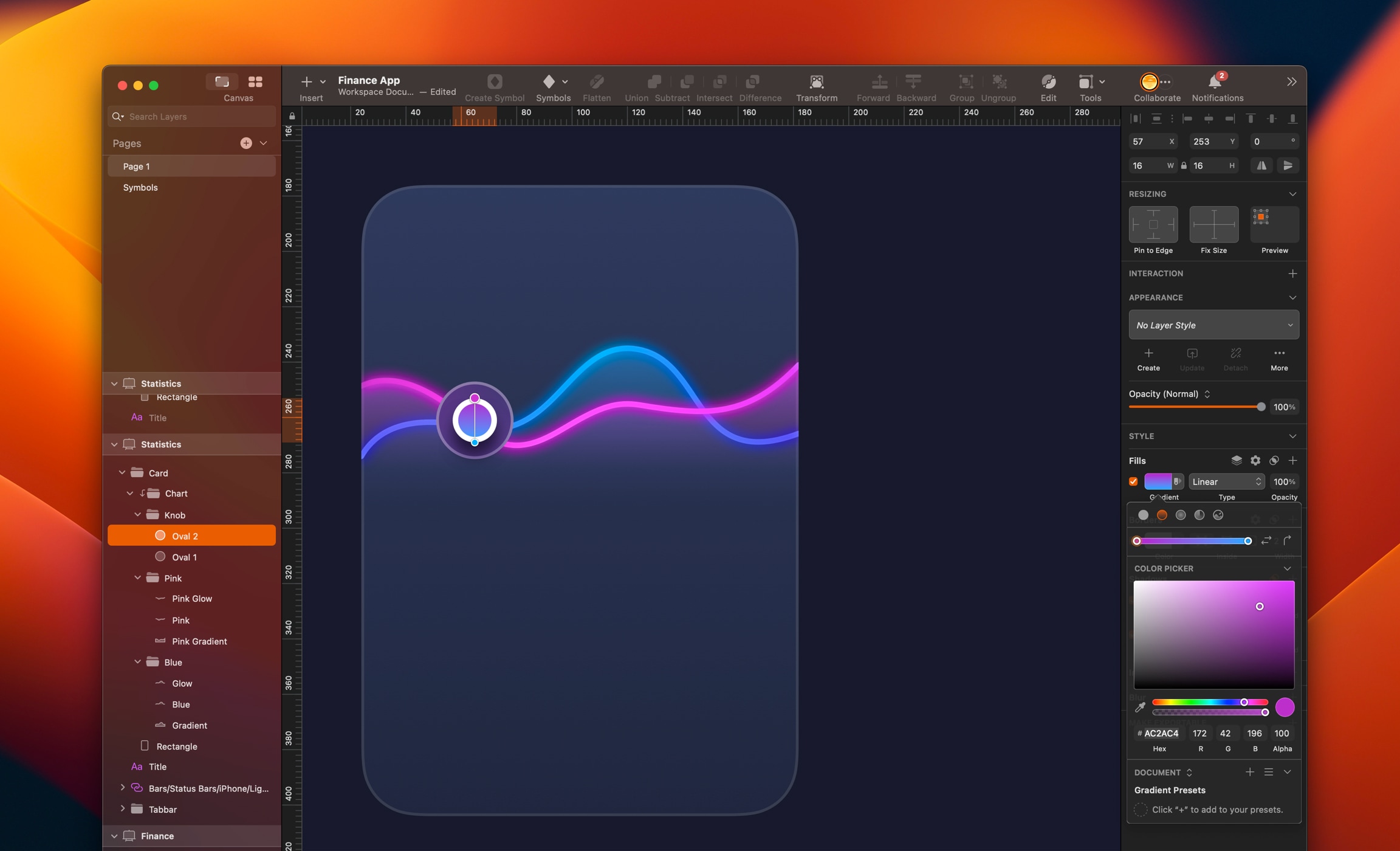Click the flip horizontally icon
Image resolution: width=1400 pixels, height=851 pixels.
click(x=1261, y=165)
